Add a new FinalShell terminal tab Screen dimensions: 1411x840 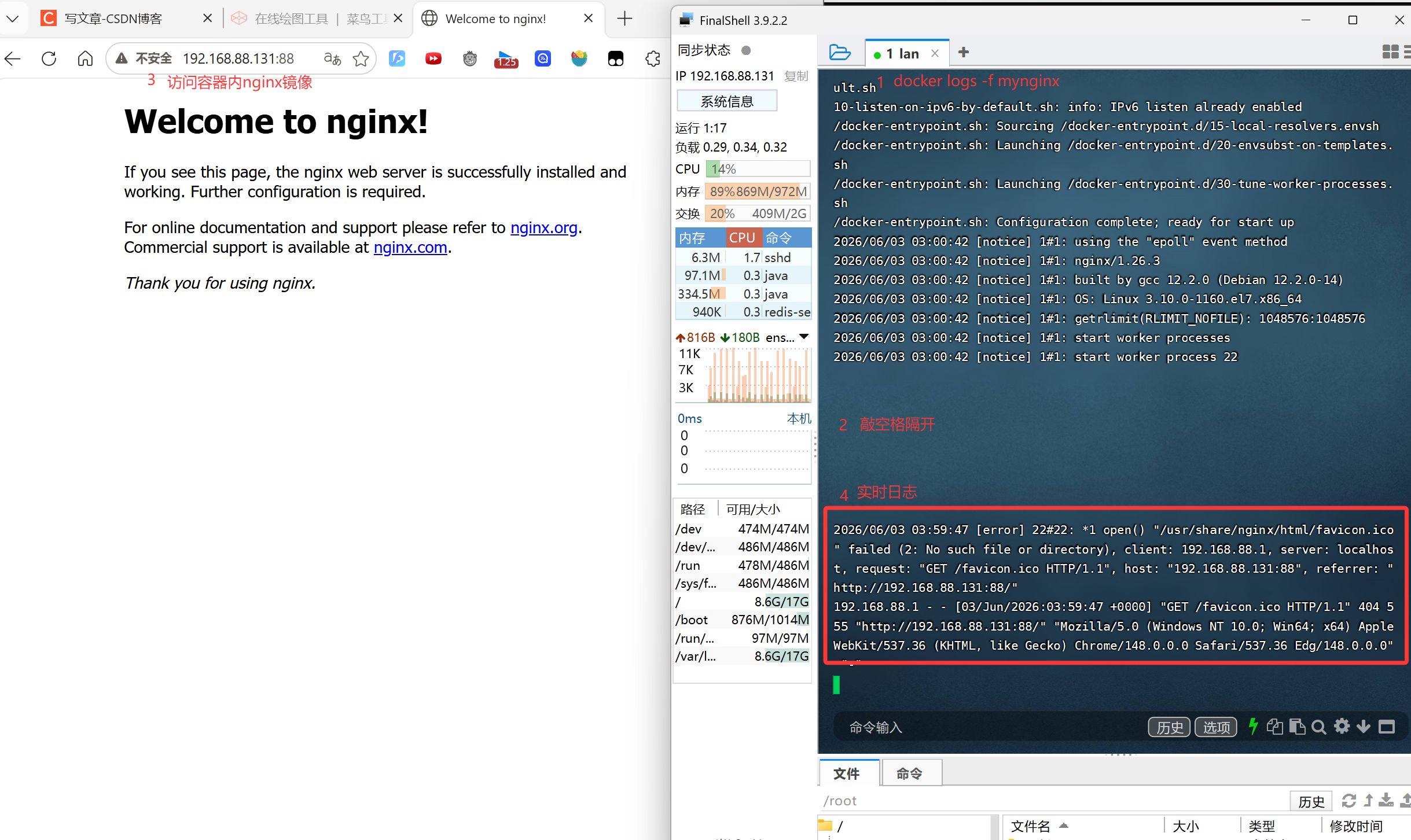(x=964, y=53)
